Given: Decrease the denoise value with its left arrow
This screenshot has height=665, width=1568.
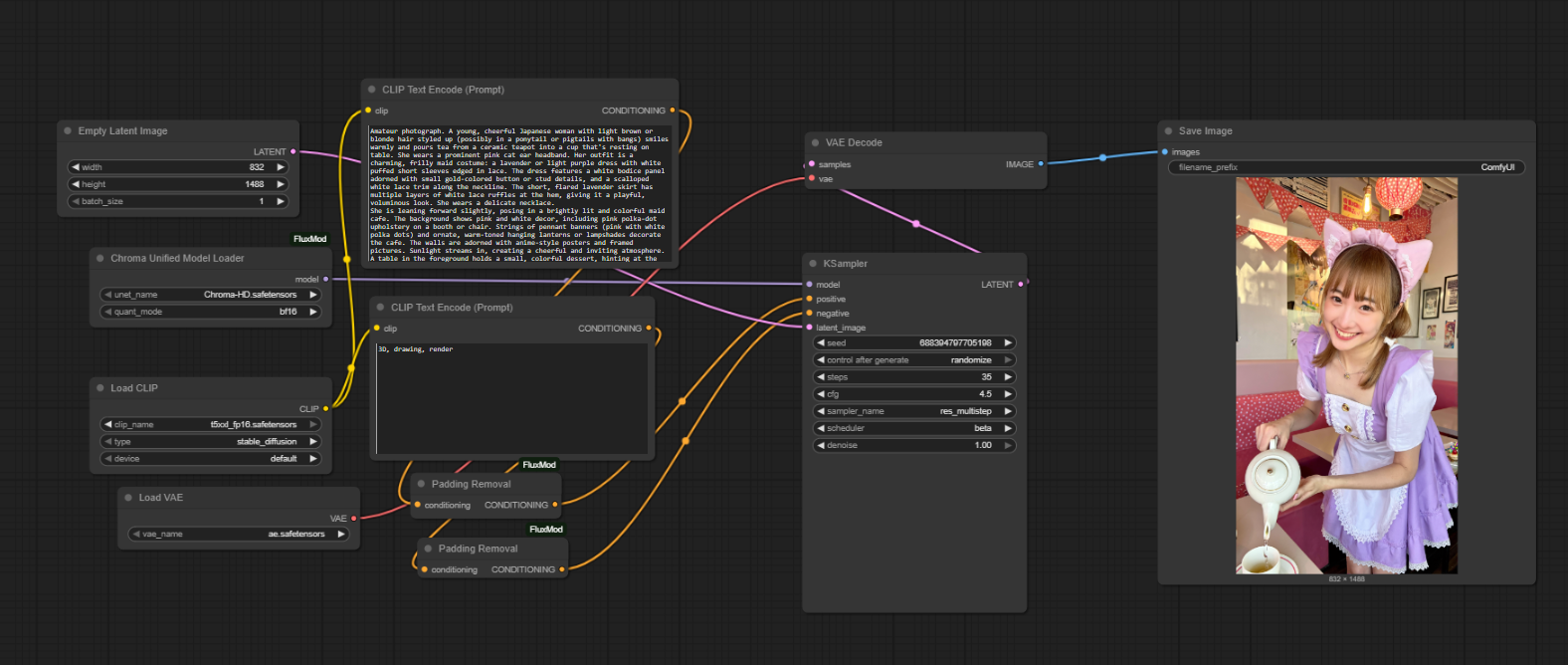Looking at the screenshot, I should click(821, 445).
